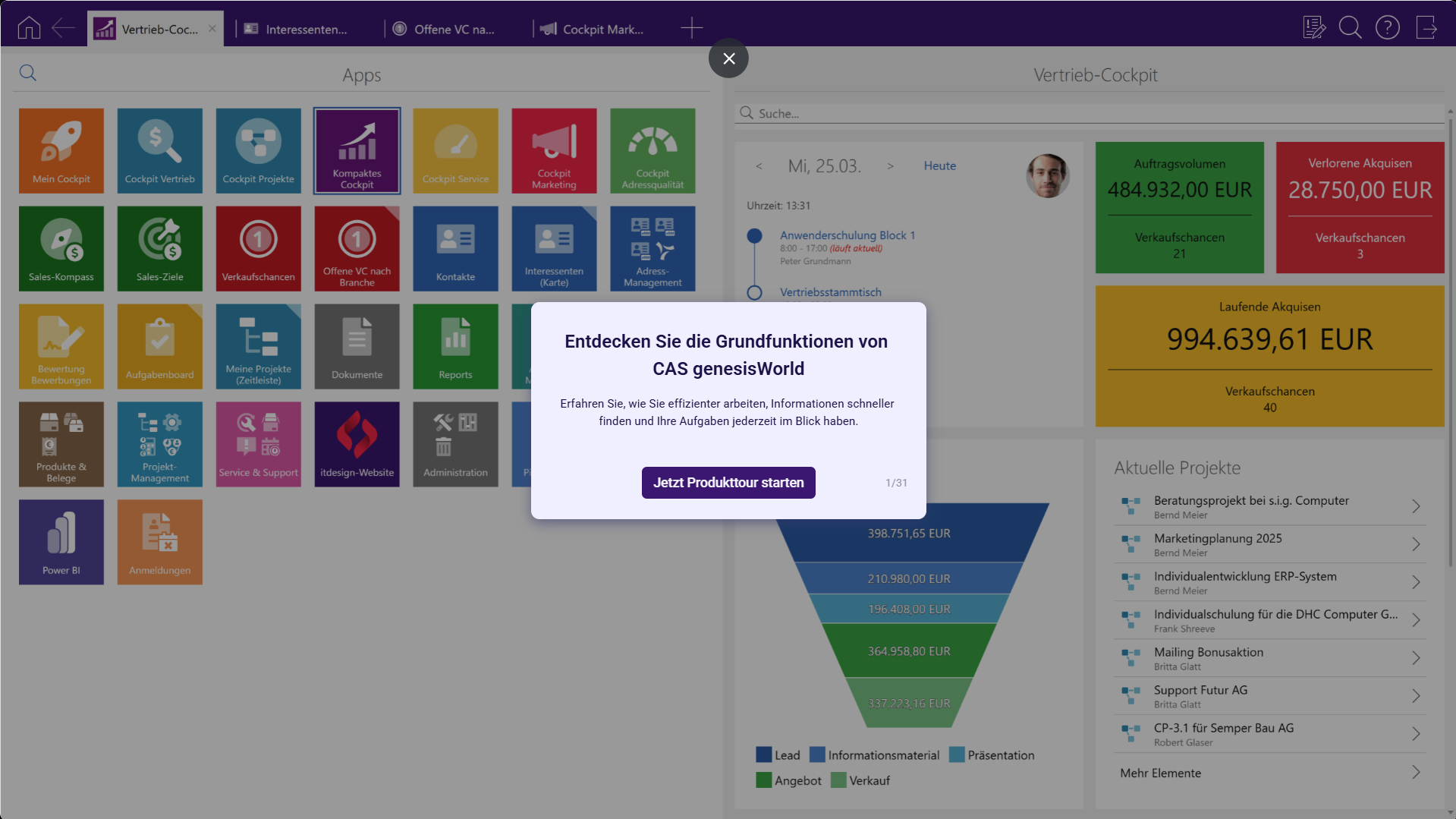Click the Suche search field

(1090, 113)
